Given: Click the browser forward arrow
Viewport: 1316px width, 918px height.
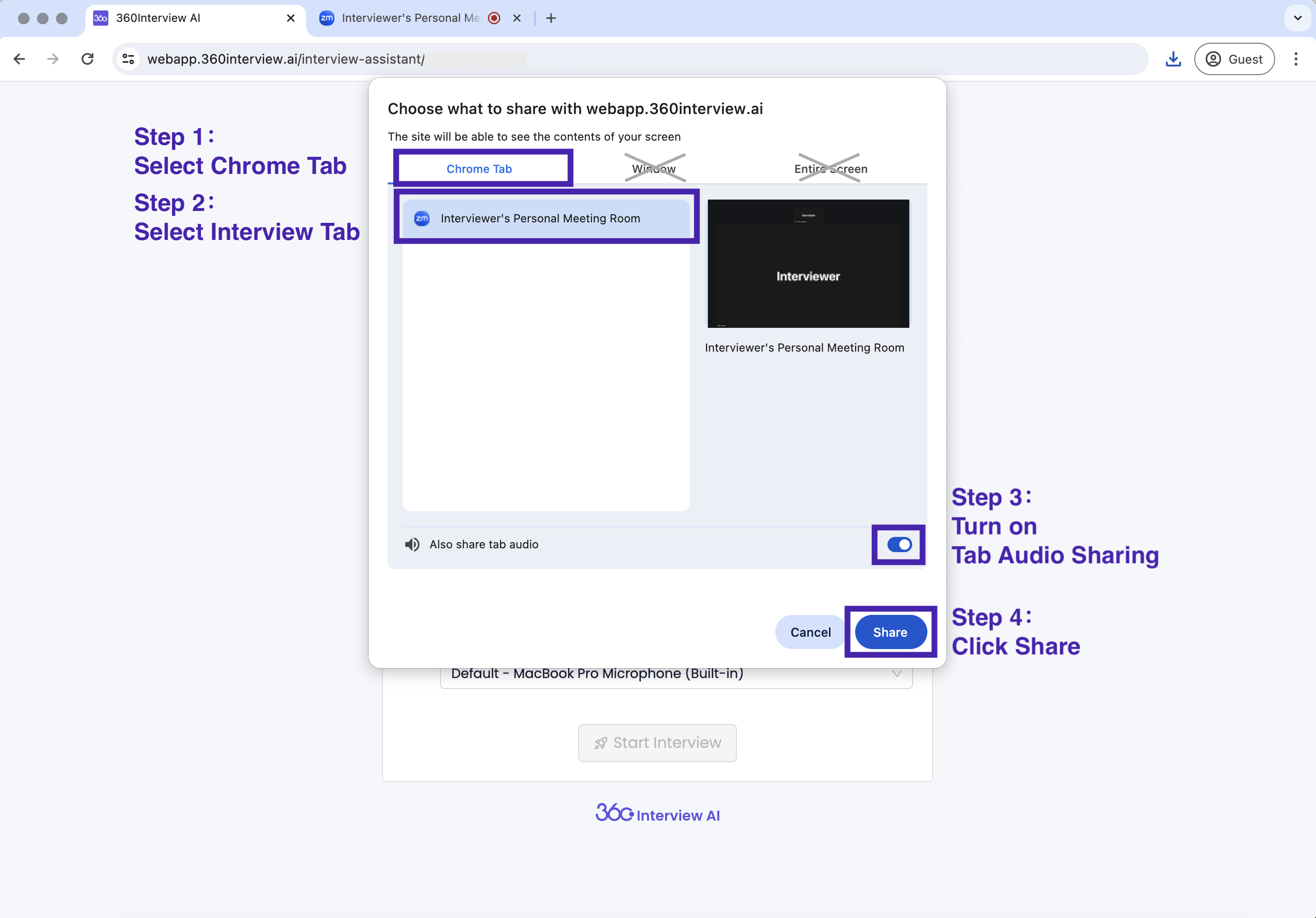Looking at the screenshot, I should point(53,59).
